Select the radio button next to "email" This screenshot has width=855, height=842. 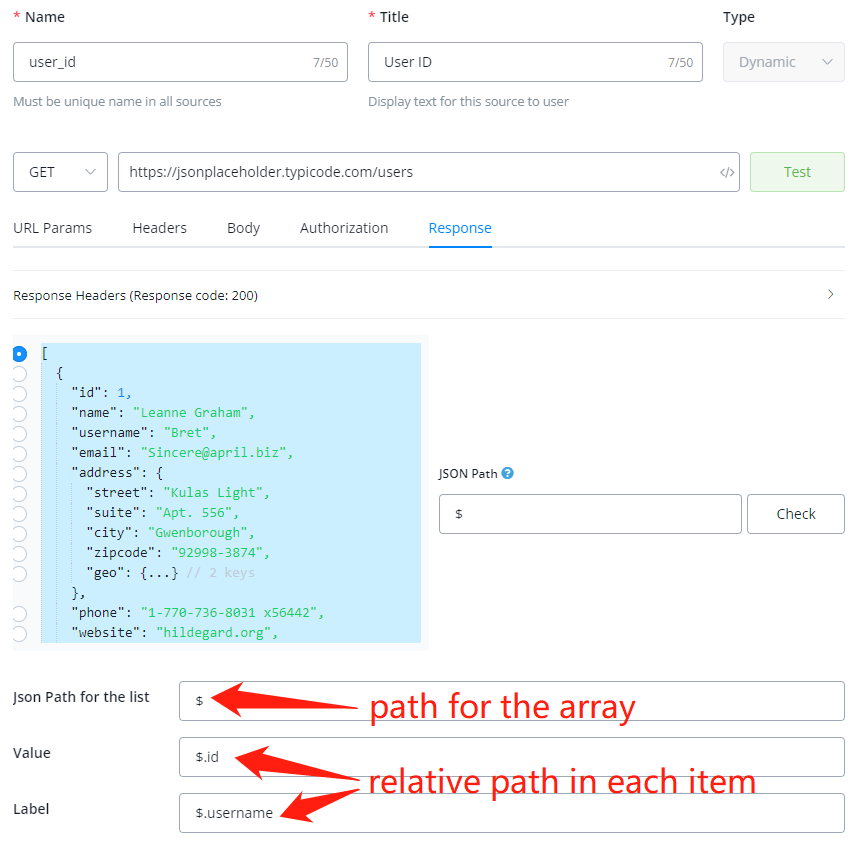coord(19,453)
